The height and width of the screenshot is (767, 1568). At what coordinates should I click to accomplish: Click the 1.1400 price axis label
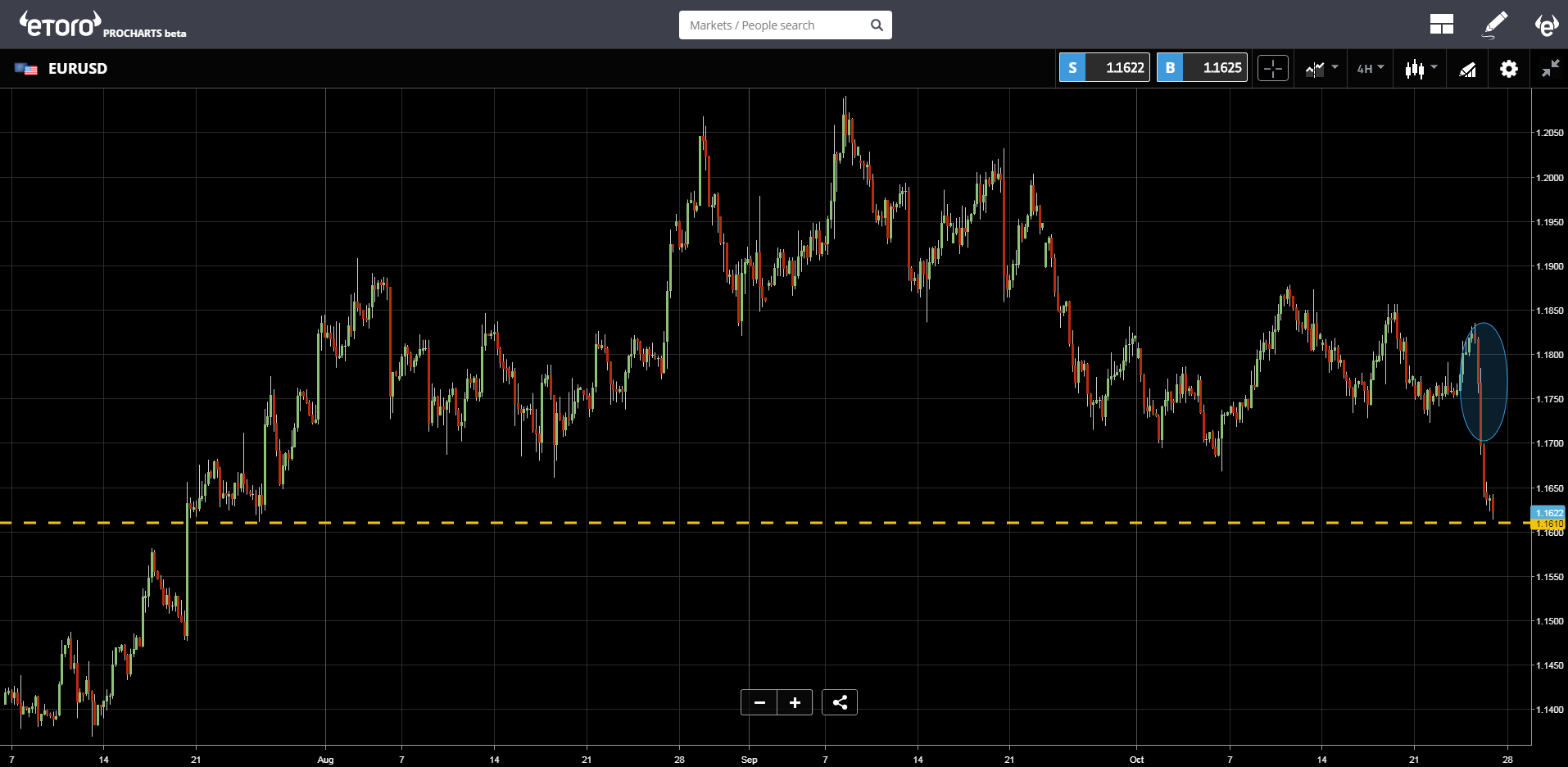click(x=1549, y=710)
